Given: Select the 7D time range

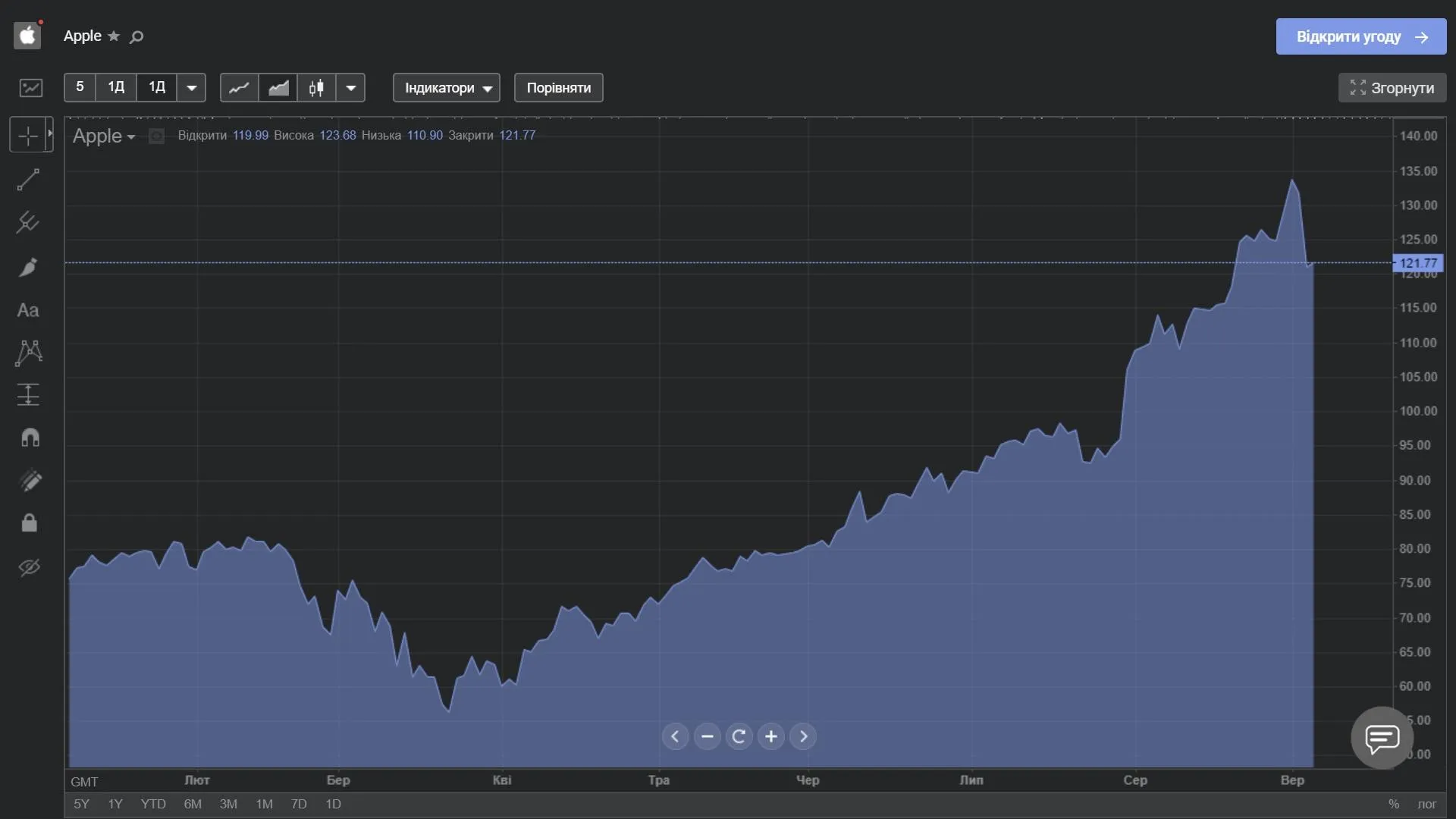Looking at the screenshot, I should [x=299, y=804].
